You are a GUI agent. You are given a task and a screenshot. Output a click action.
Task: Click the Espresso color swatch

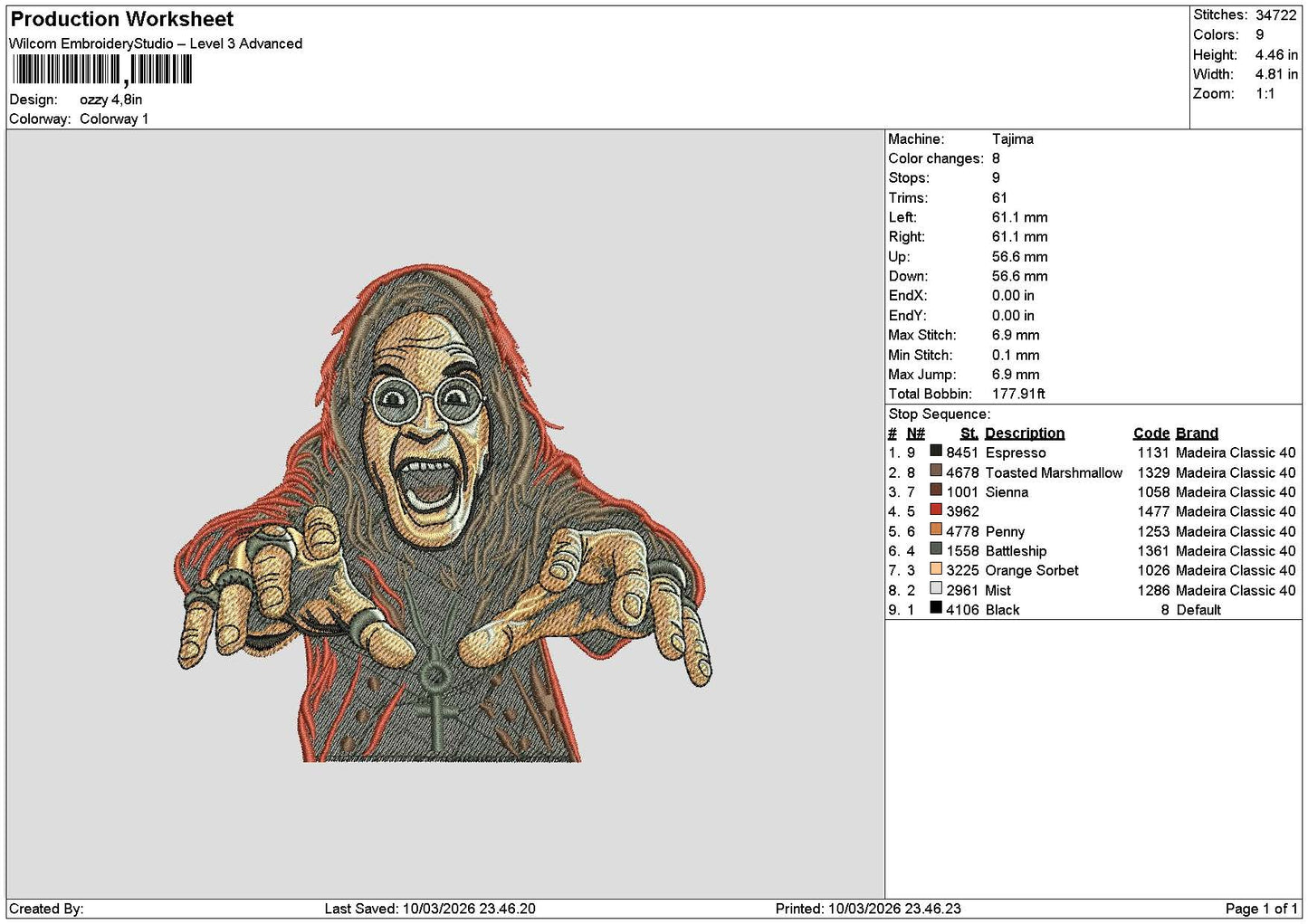(936, 451)
